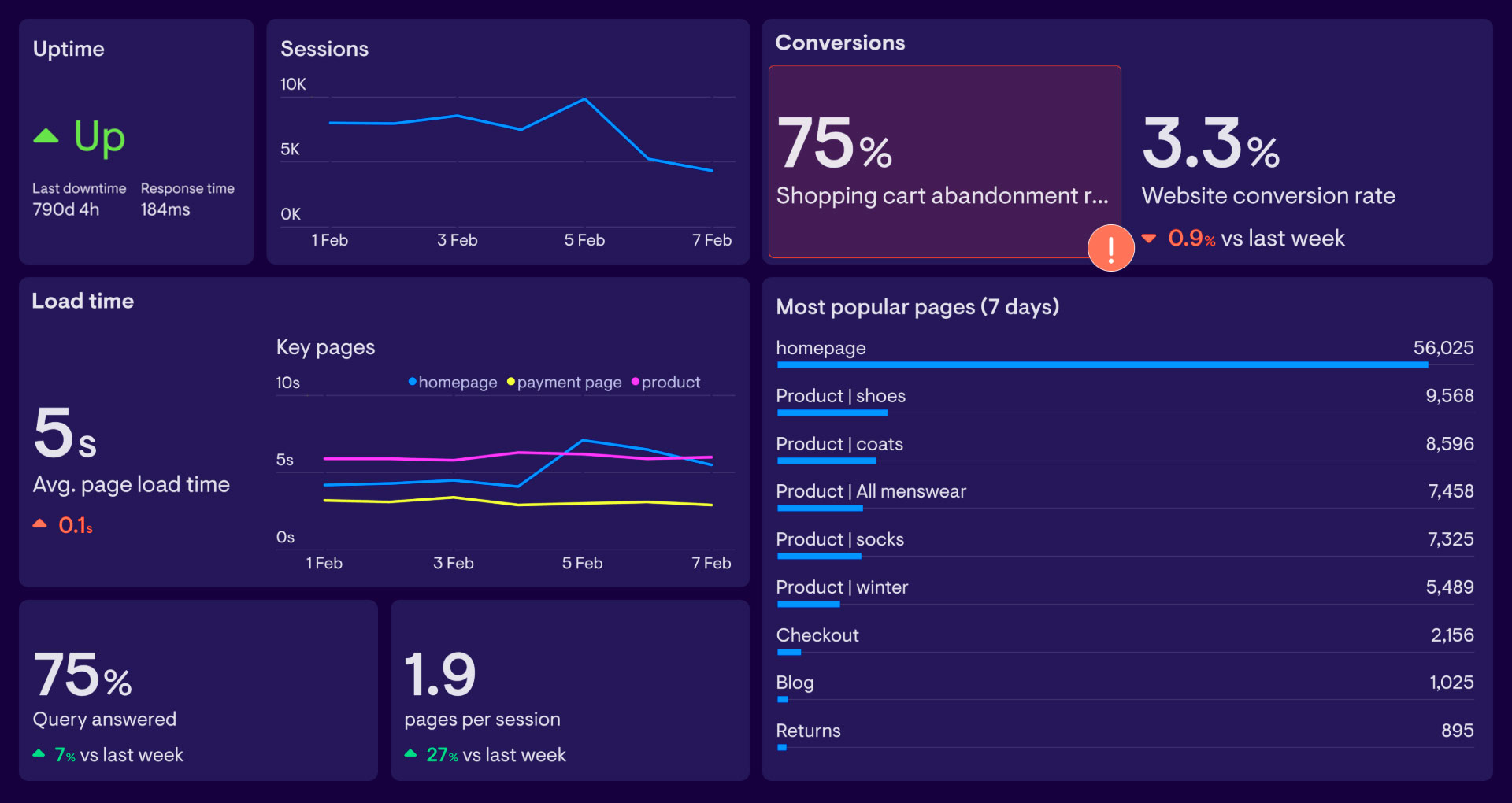Image resolution: width=1512 pixels, height=803 pixels.
Task: Click the Response time value 184ms
Action: (165, 209)
